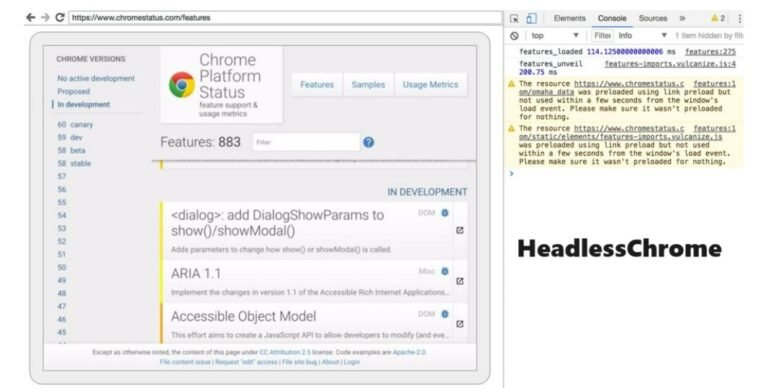This screenshot has width=768, height=388.
Task: Open the Info log level dropdown
Action: pyautogui.click(x=642, y=36)
